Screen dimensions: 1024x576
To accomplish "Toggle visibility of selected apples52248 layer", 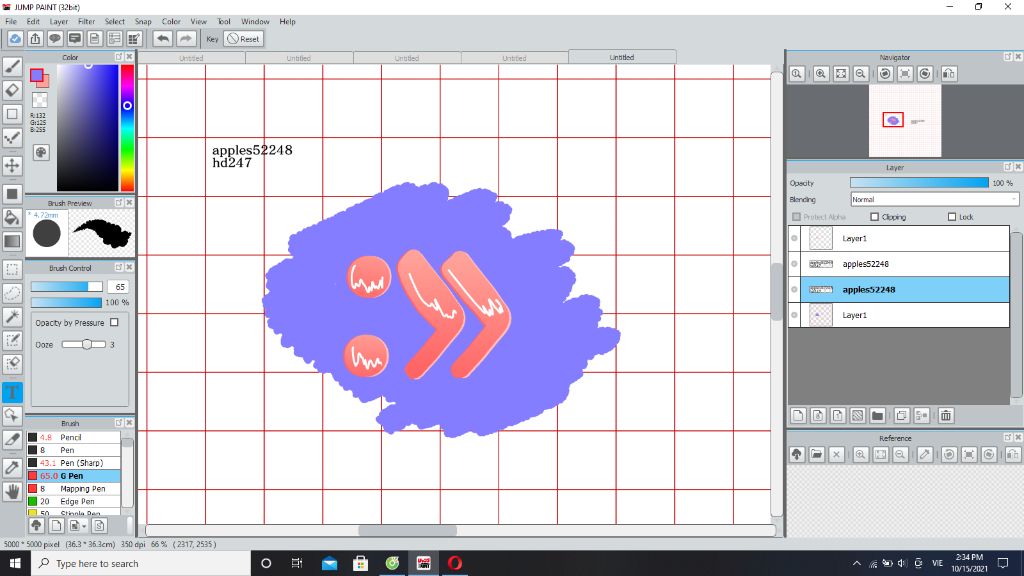I will coord(794,289).
